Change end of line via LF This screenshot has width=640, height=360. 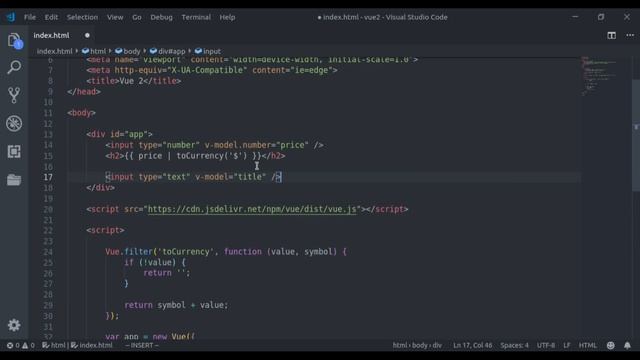(567, 345)
